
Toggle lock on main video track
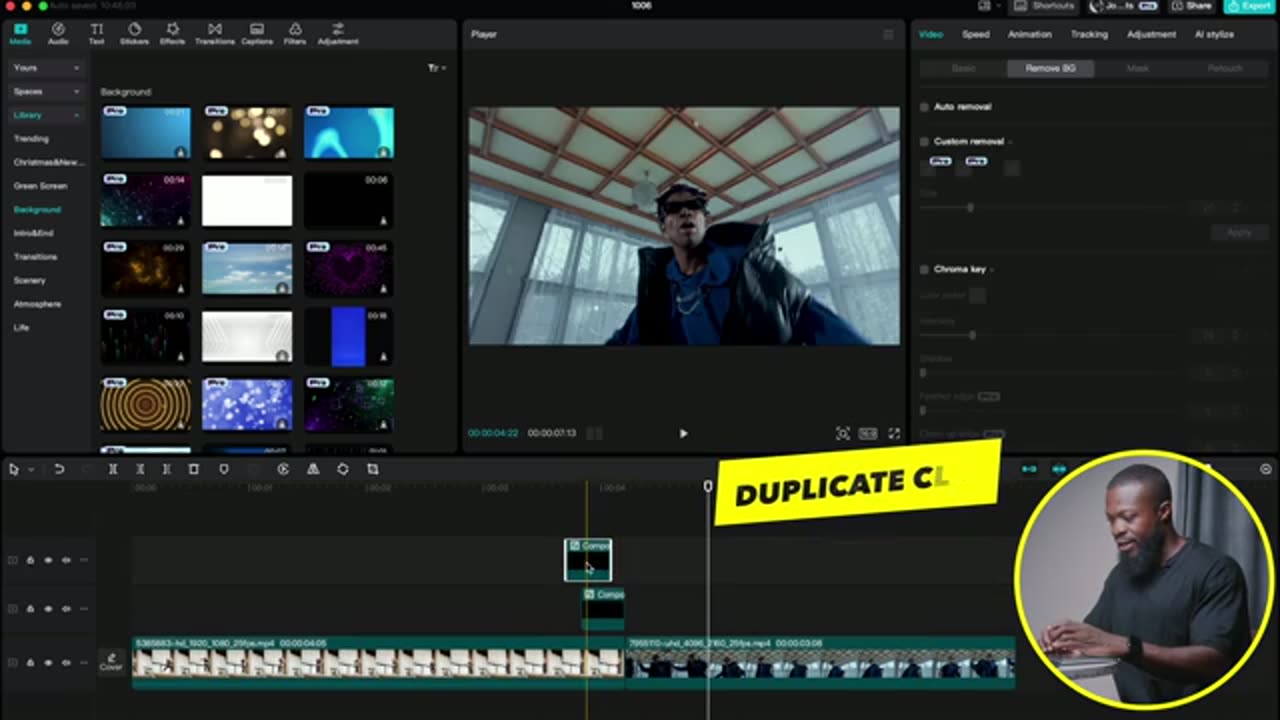(x=30, y=662)
